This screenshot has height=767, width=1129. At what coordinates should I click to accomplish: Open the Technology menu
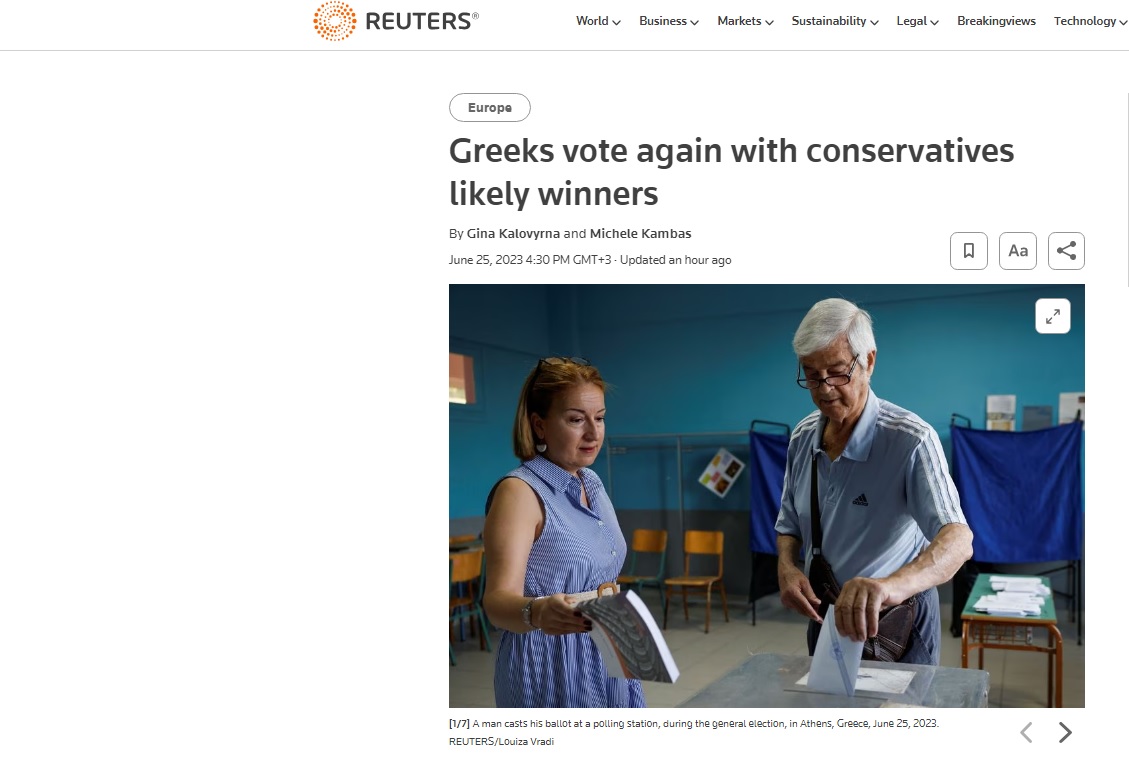(1090, 21)
